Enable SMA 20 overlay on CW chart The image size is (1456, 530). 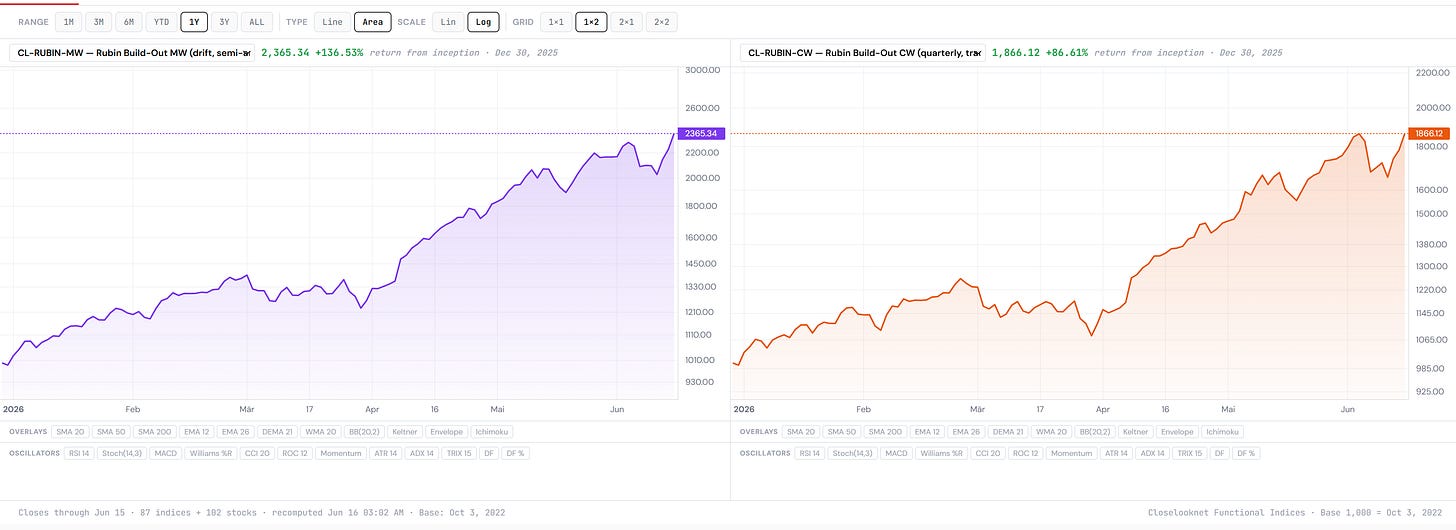801,432
